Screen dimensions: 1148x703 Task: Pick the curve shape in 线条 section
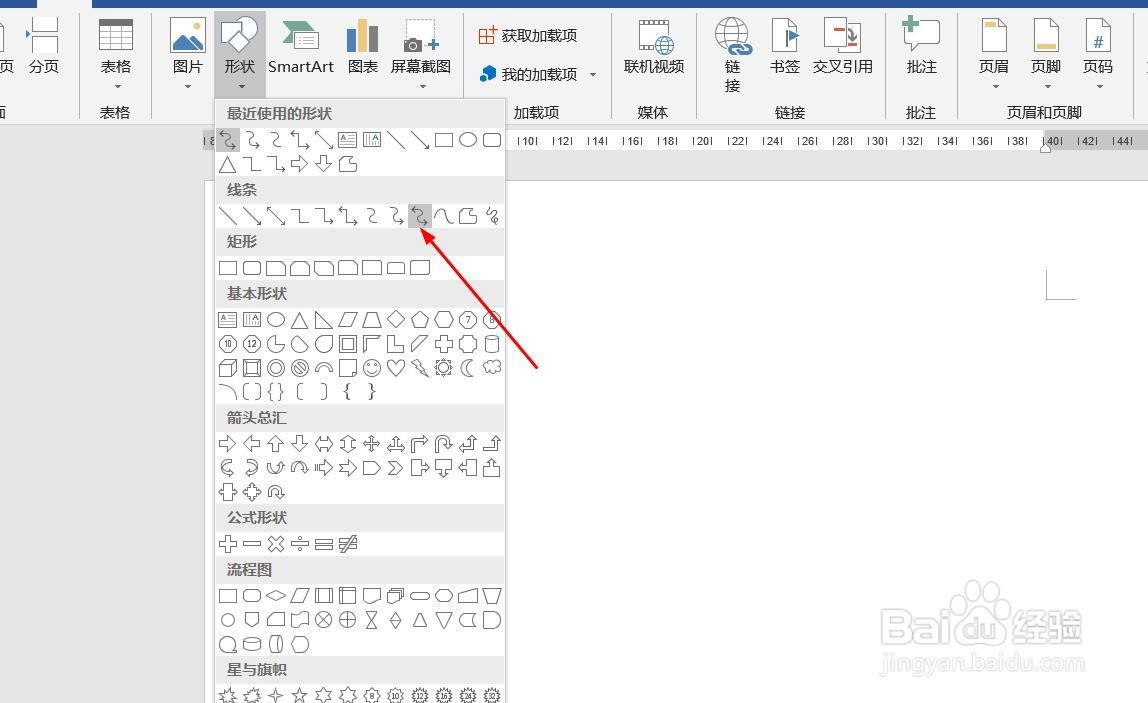pyautogui.click(x=444, y=216)
